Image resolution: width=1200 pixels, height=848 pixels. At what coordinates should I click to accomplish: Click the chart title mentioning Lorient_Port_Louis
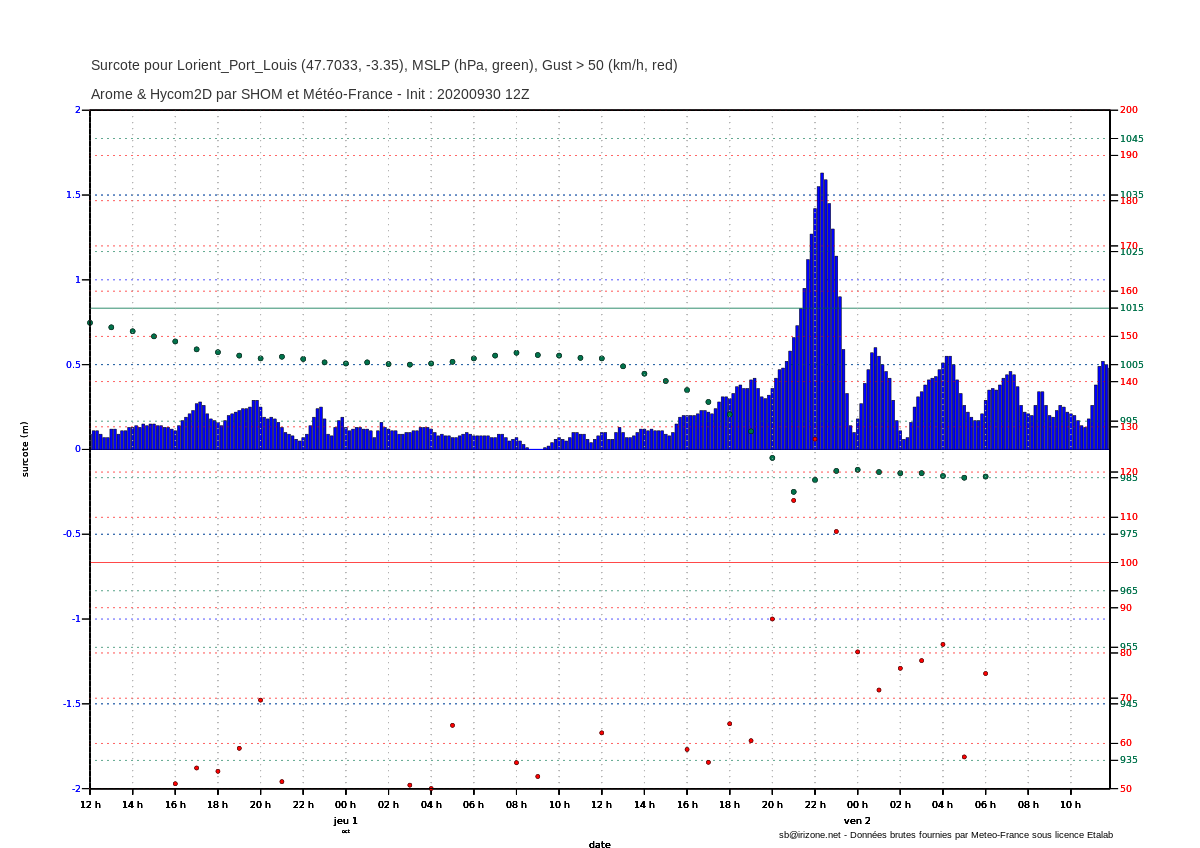[x=384, y=65]
